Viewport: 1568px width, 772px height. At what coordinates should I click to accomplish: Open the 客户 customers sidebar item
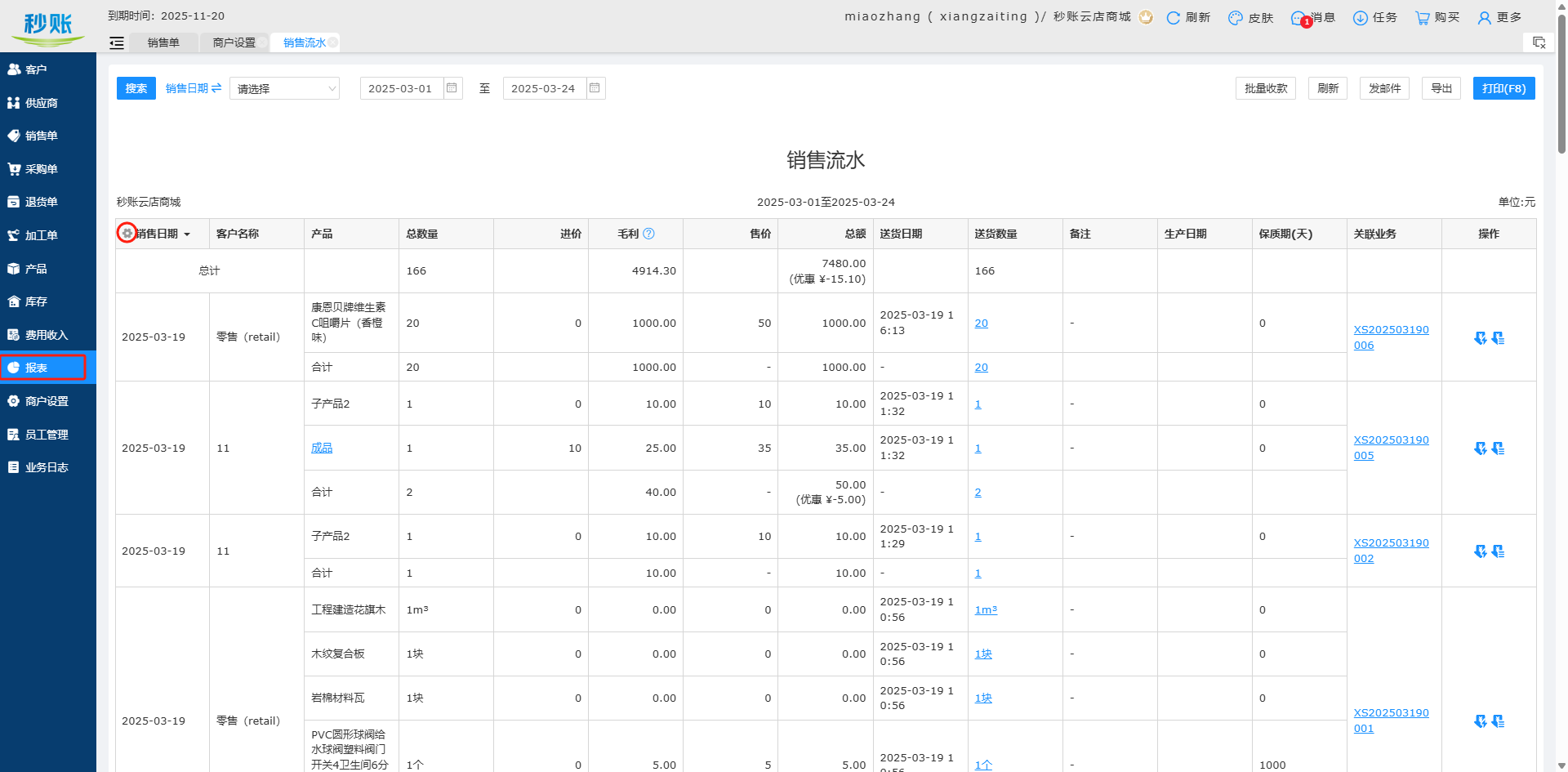[47, 69]
